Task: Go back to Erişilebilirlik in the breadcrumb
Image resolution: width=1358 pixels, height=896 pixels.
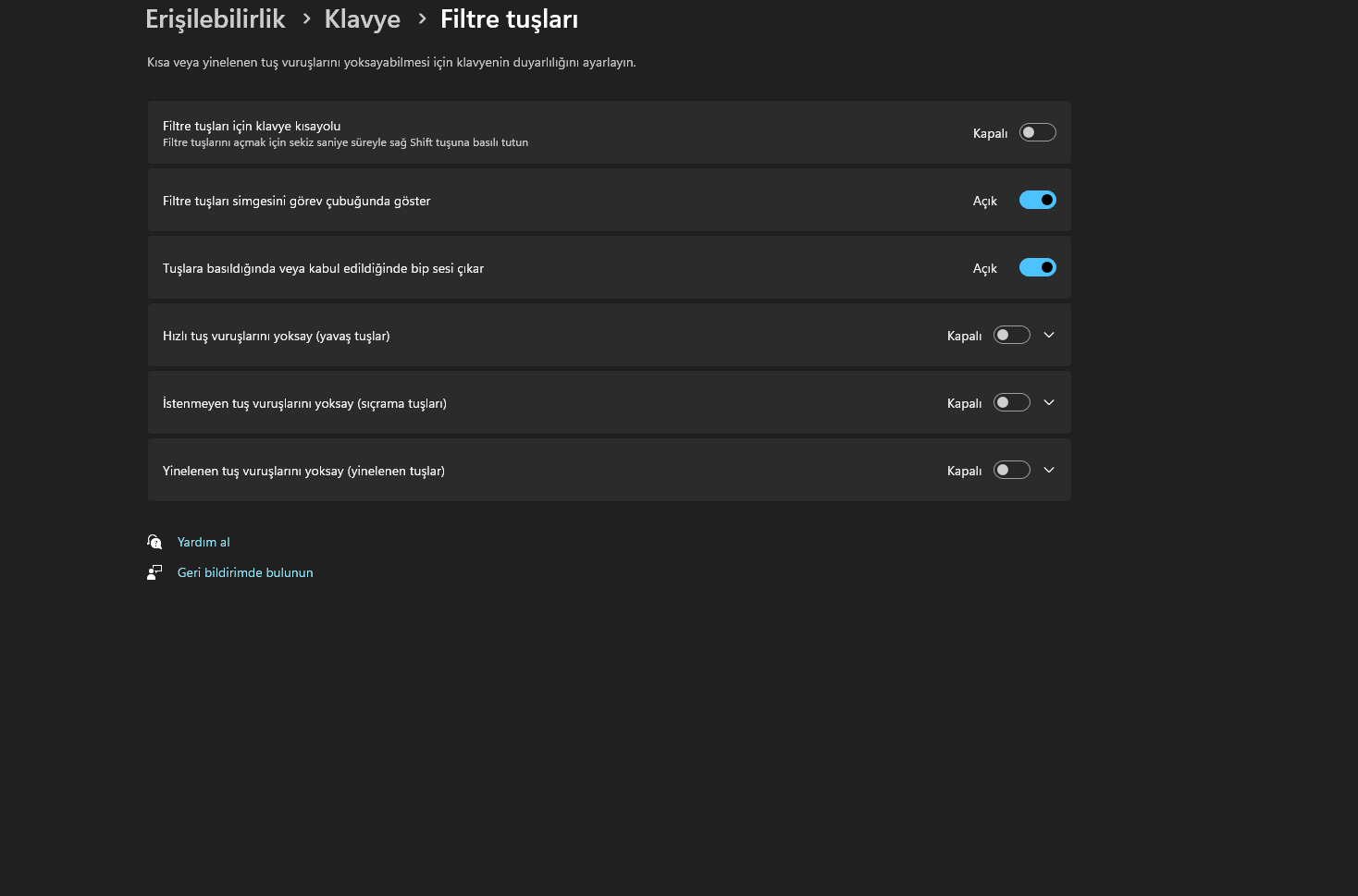Action: [x=216, y=19]
